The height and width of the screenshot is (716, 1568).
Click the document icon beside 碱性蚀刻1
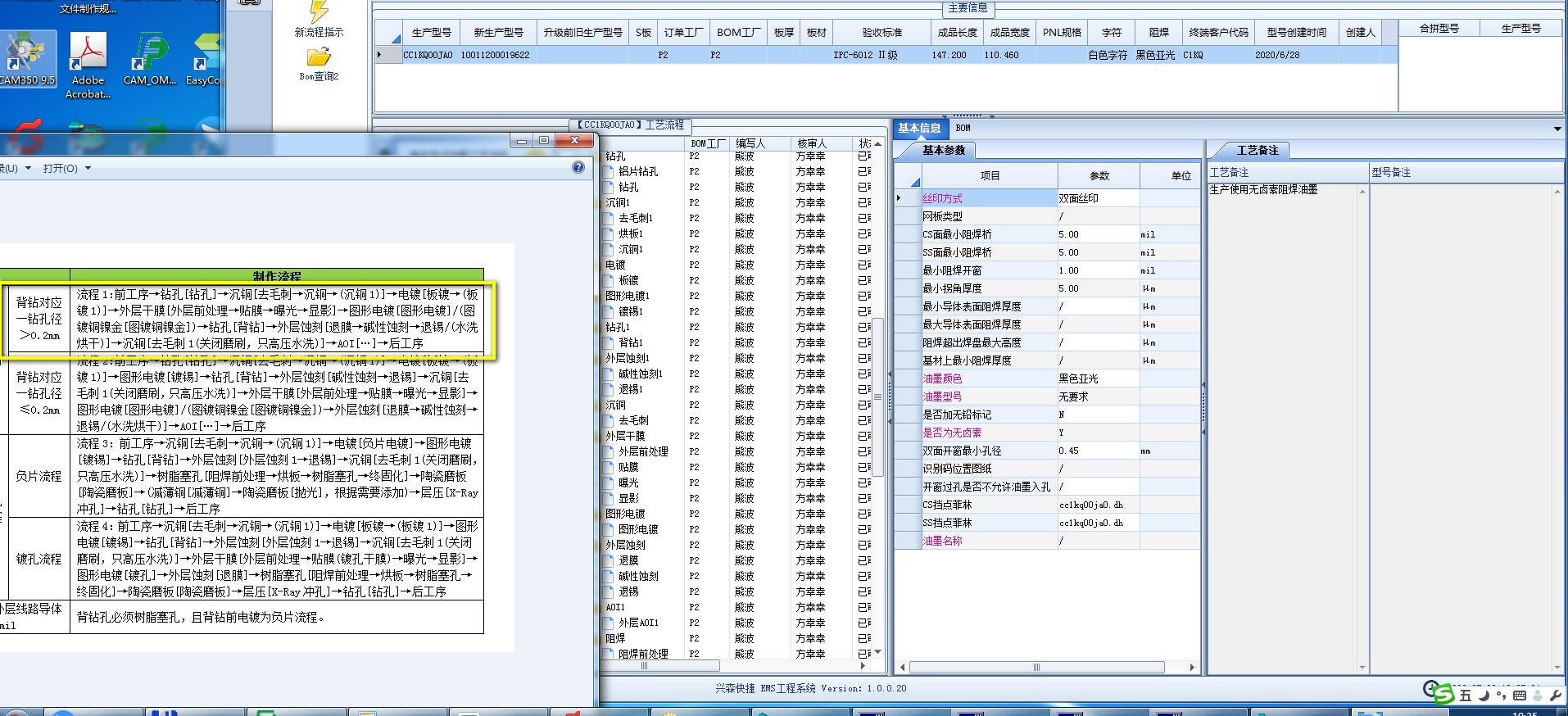pyautogui.click(x=608, y=374)
